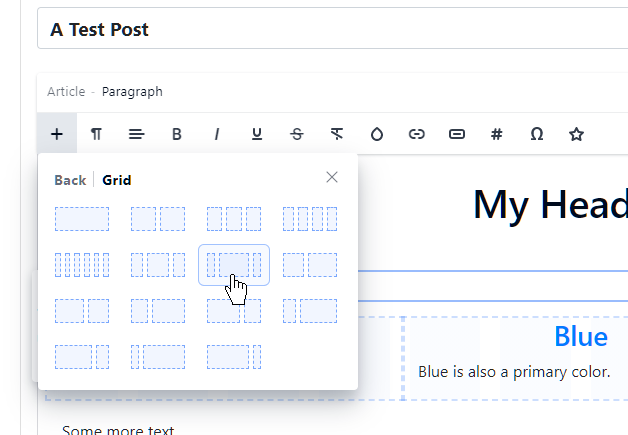Open the text color droplet icon
The height and width of the screenshot is (435, 628).
pyautogui.click(x=377, y=134)
